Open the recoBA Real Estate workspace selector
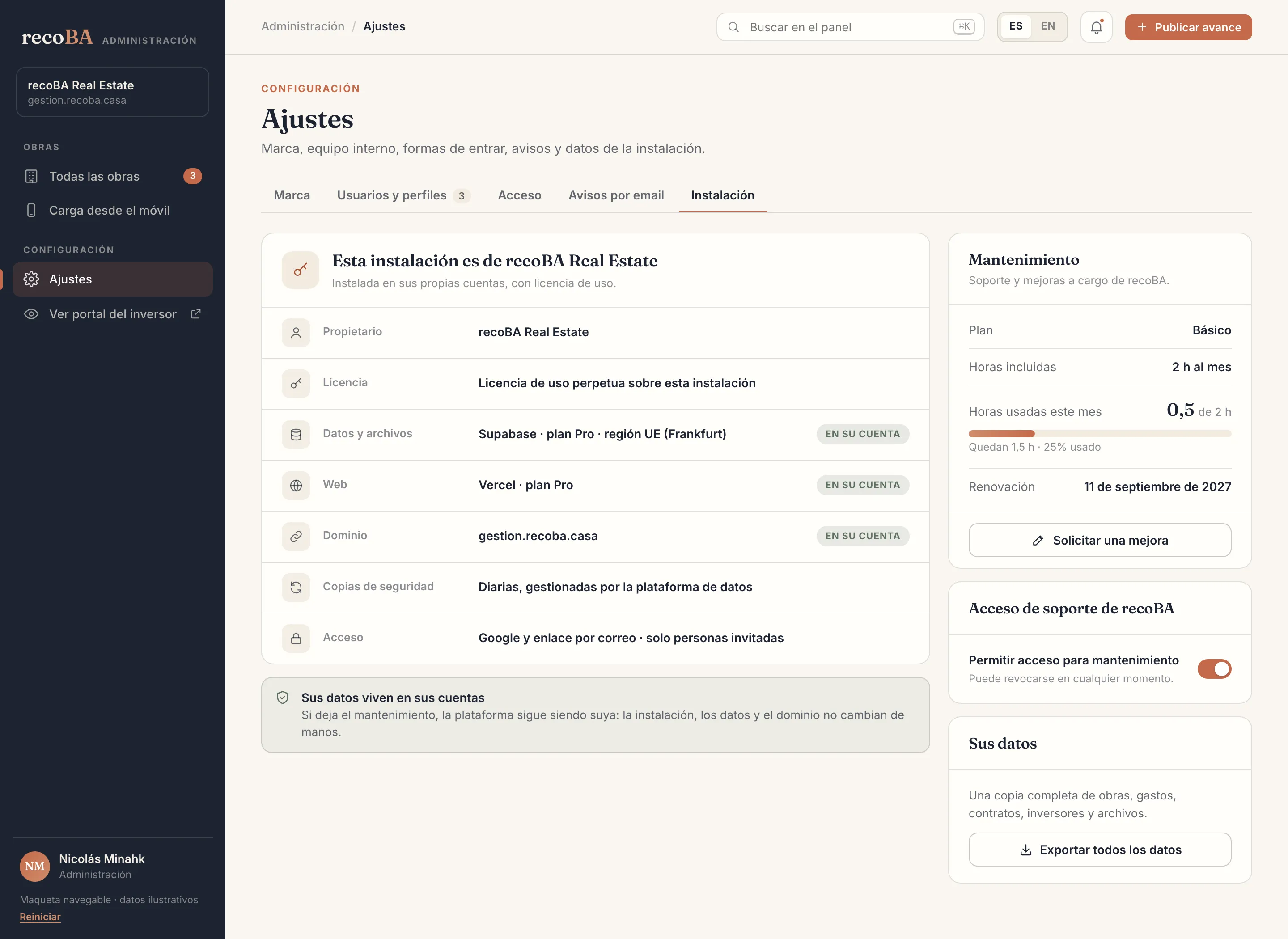 113,92
